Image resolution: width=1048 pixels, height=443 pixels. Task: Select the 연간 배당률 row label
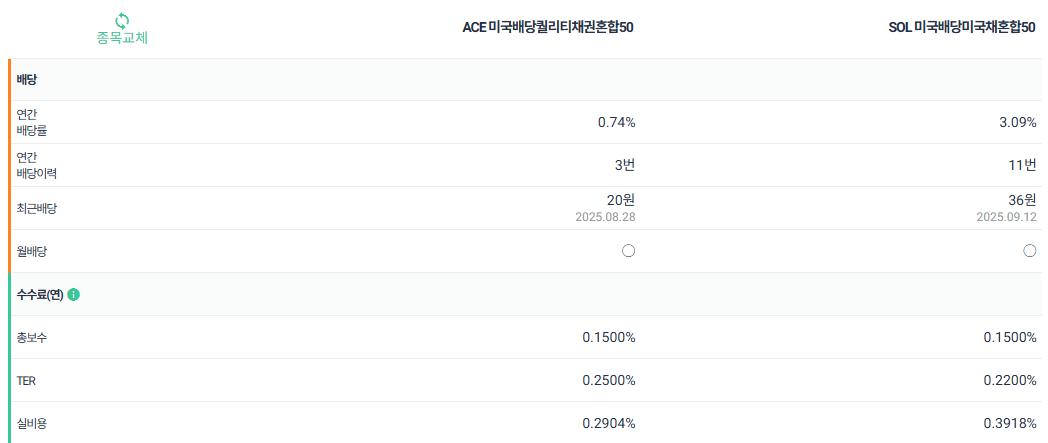coord(31,122)
